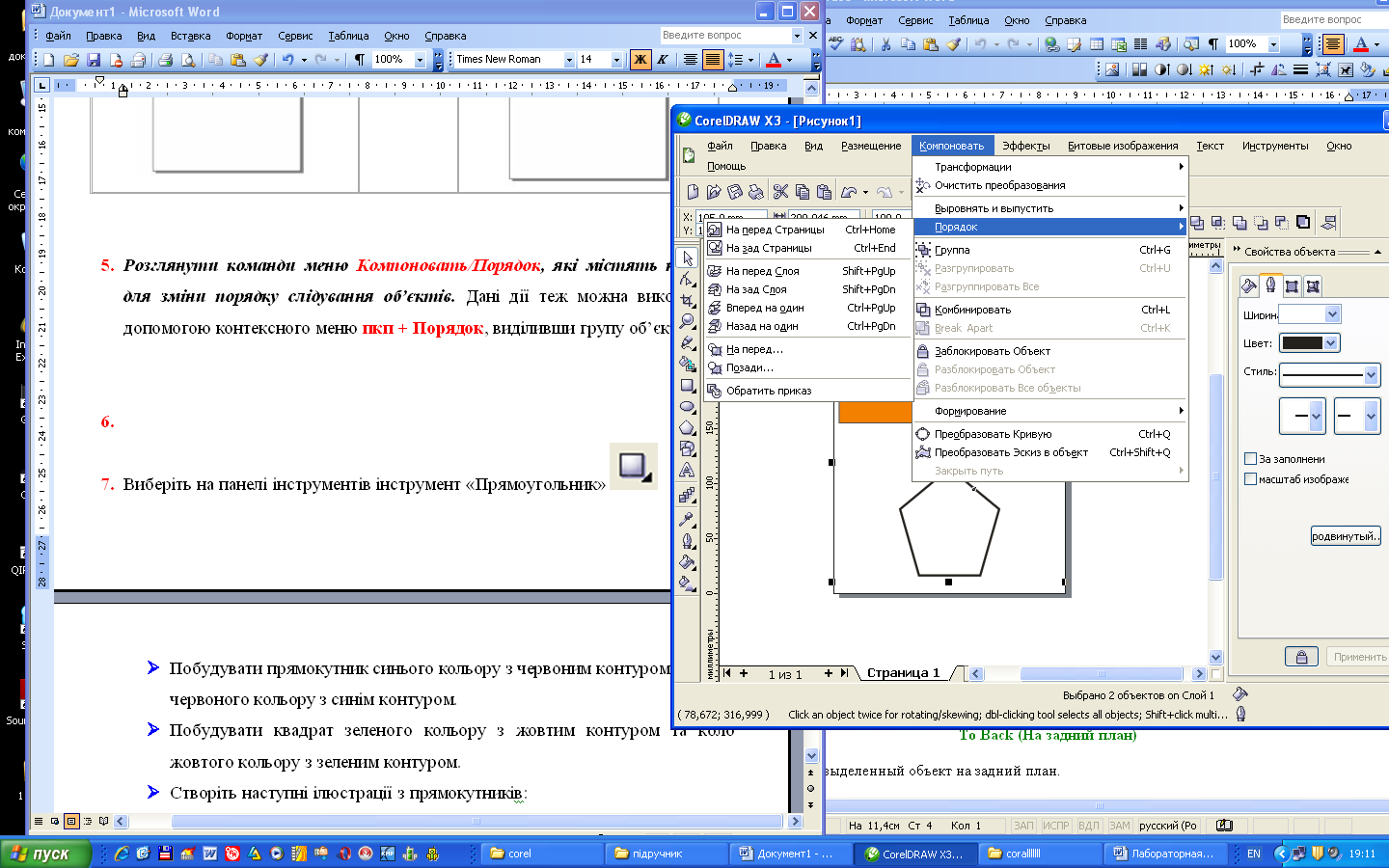Open the font name dropdown in Word

click(569, 60)
